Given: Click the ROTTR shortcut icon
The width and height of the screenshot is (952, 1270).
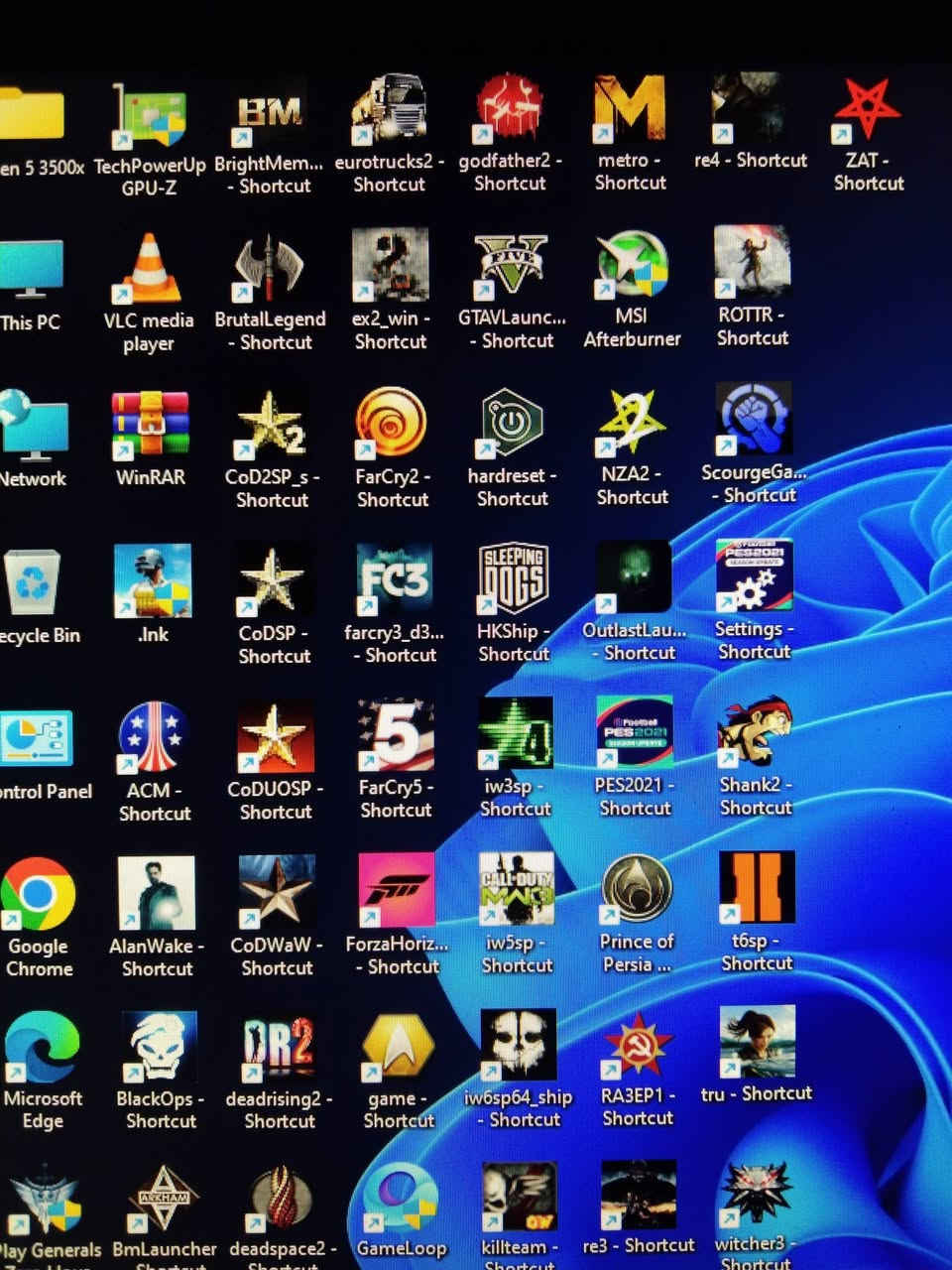Looking at the screenshot, I should (x=752, y=264).
